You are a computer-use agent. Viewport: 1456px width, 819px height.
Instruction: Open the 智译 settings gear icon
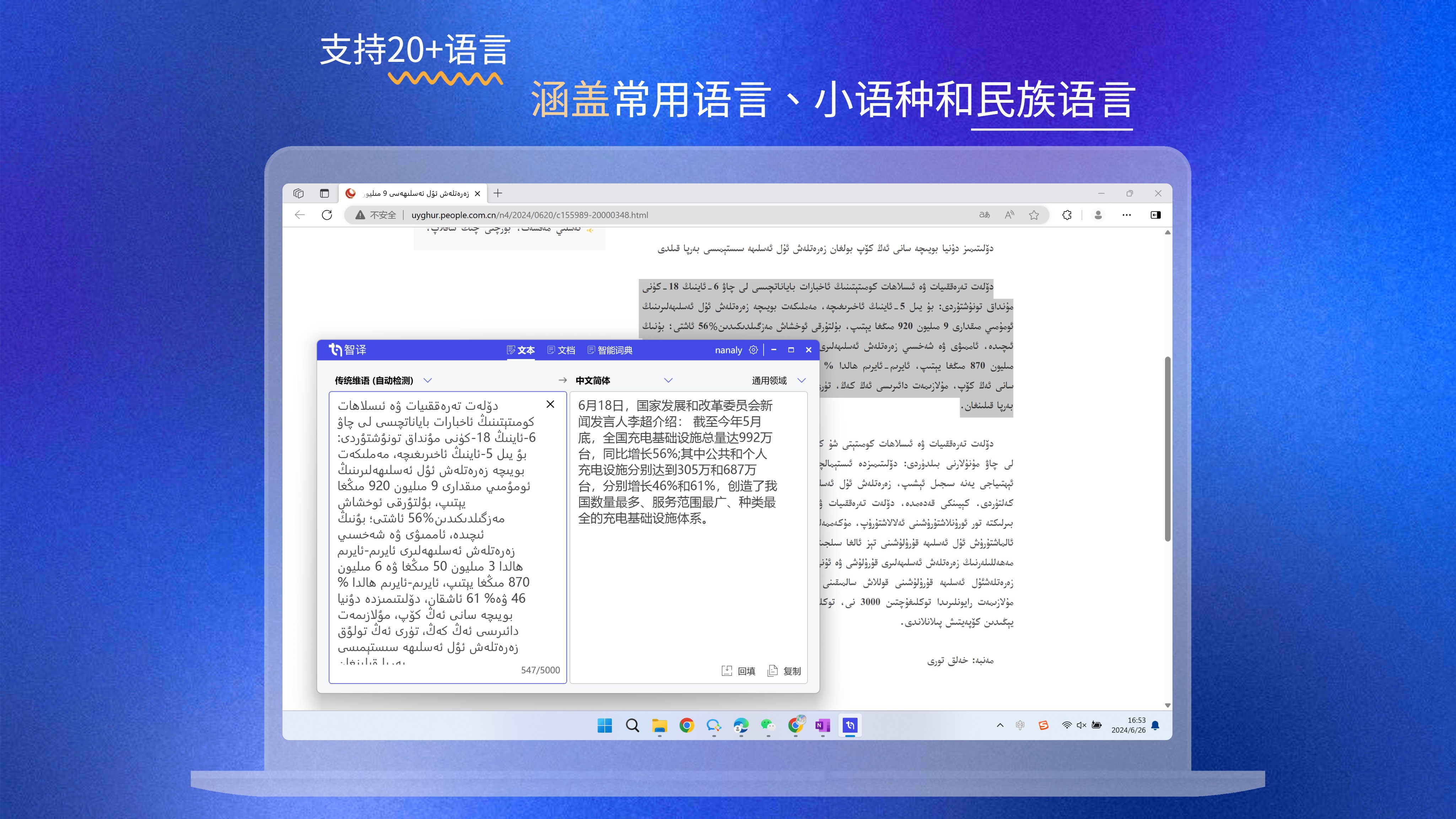click(x=753, y=350)
